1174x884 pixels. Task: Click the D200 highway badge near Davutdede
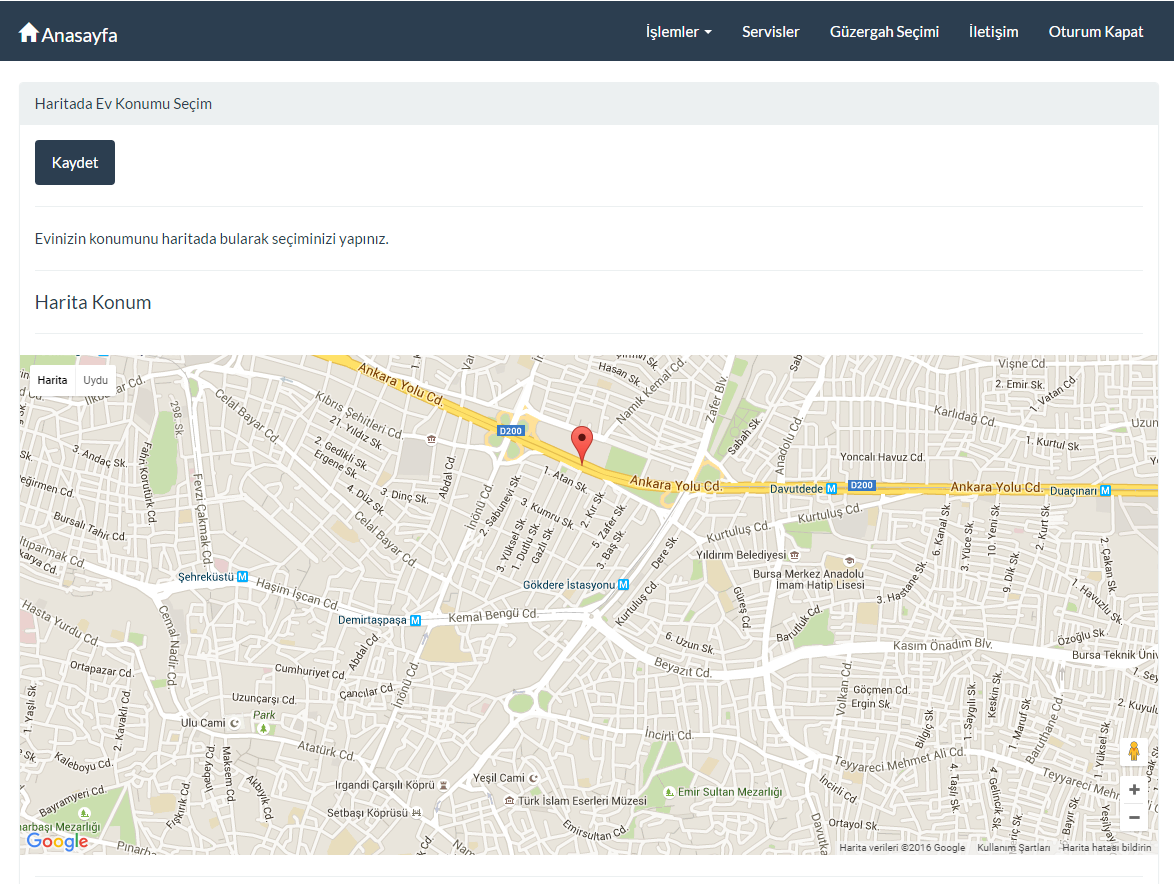[x=862, y=485]
